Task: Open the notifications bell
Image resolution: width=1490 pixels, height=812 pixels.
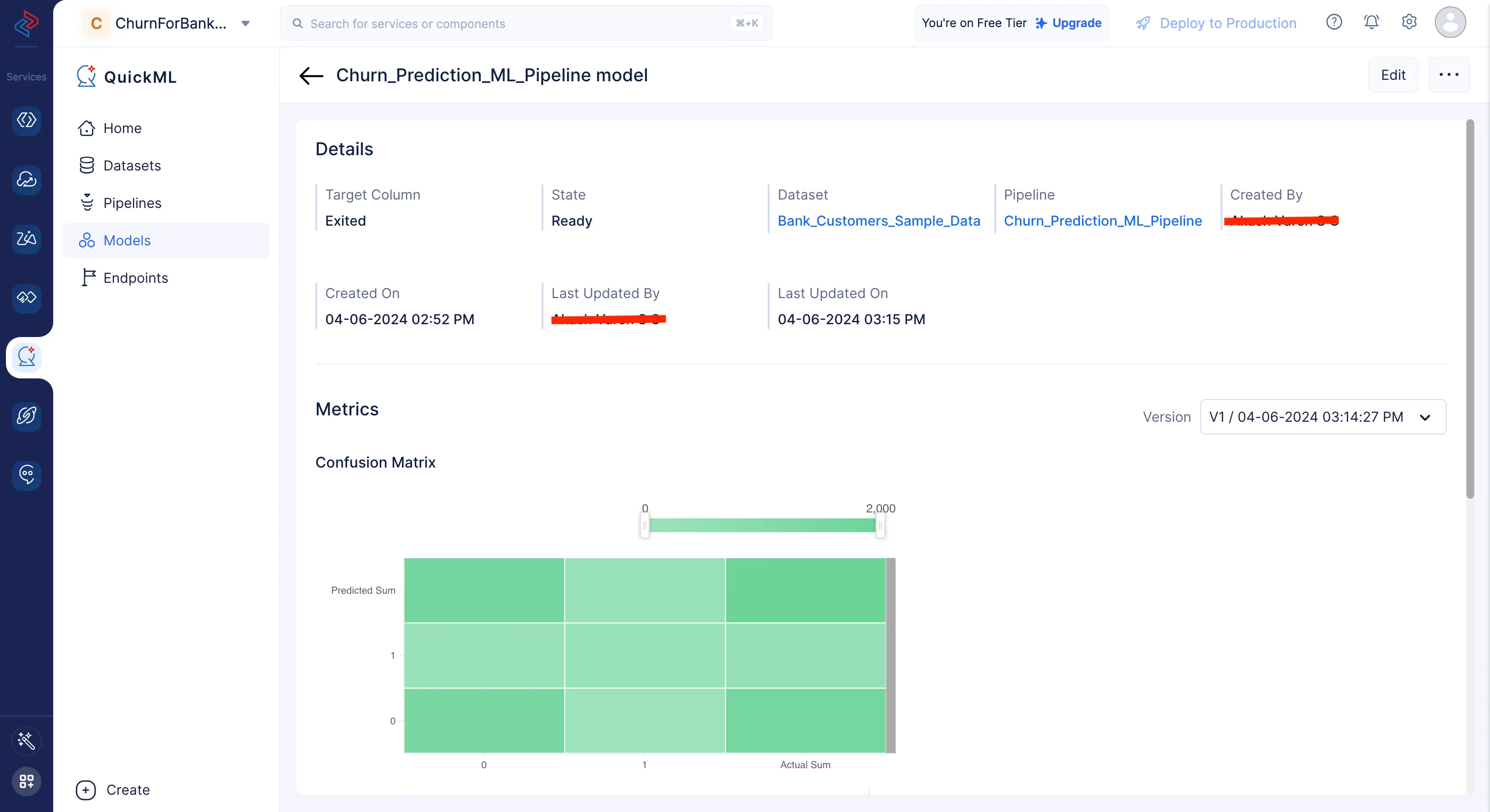Action: pyautogui.click(x=1371, y=23)
